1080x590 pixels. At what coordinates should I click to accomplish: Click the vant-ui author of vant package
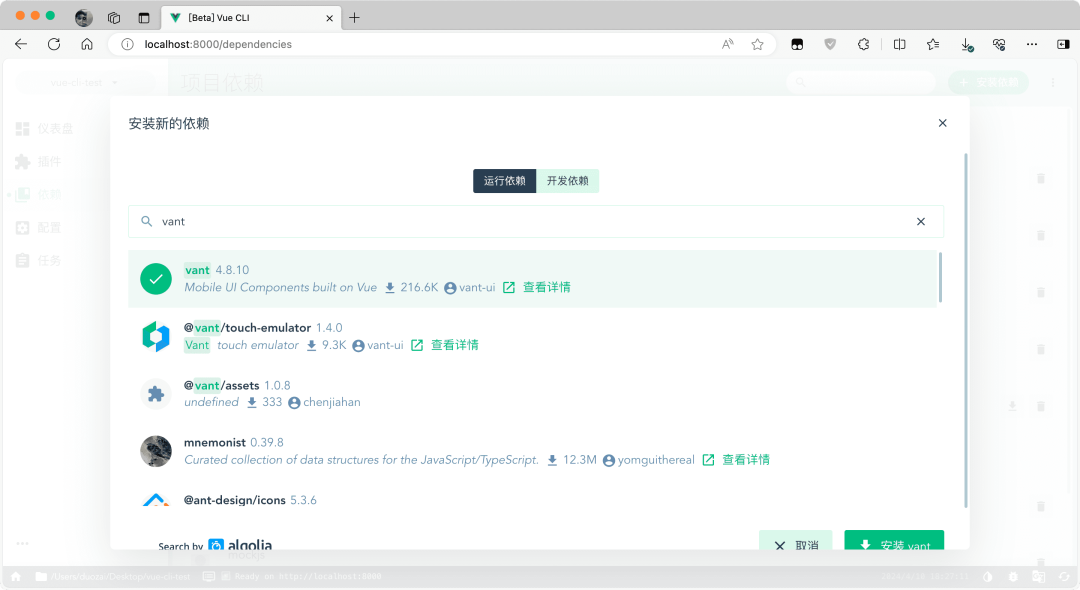click(x=477, y=287)
